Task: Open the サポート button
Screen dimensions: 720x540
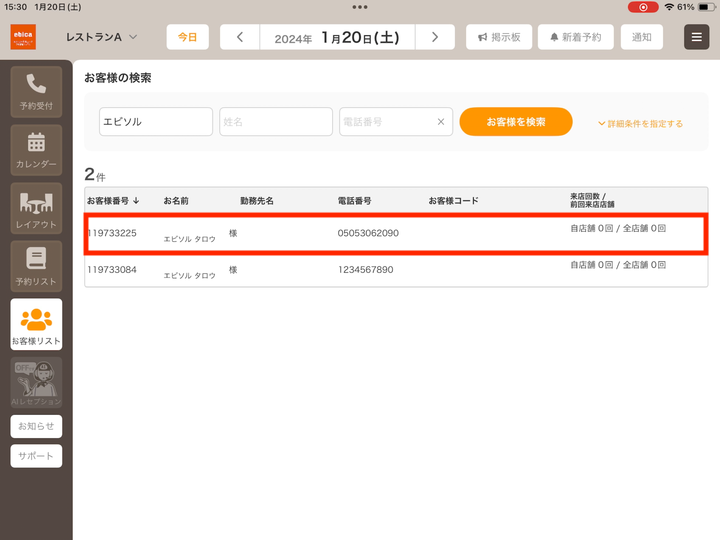Action: coord(36,456)
